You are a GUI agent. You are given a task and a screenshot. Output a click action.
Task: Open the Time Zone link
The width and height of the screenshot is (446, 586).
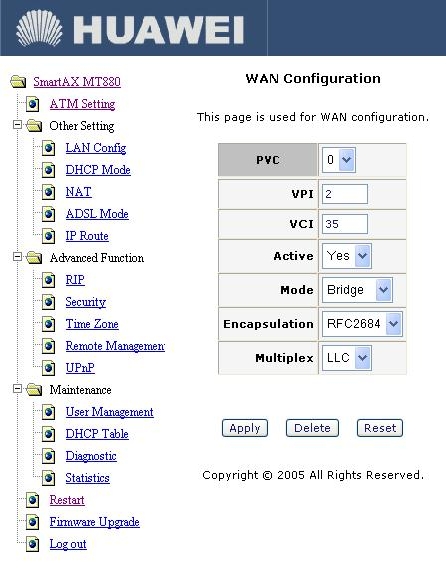(92, 324)
